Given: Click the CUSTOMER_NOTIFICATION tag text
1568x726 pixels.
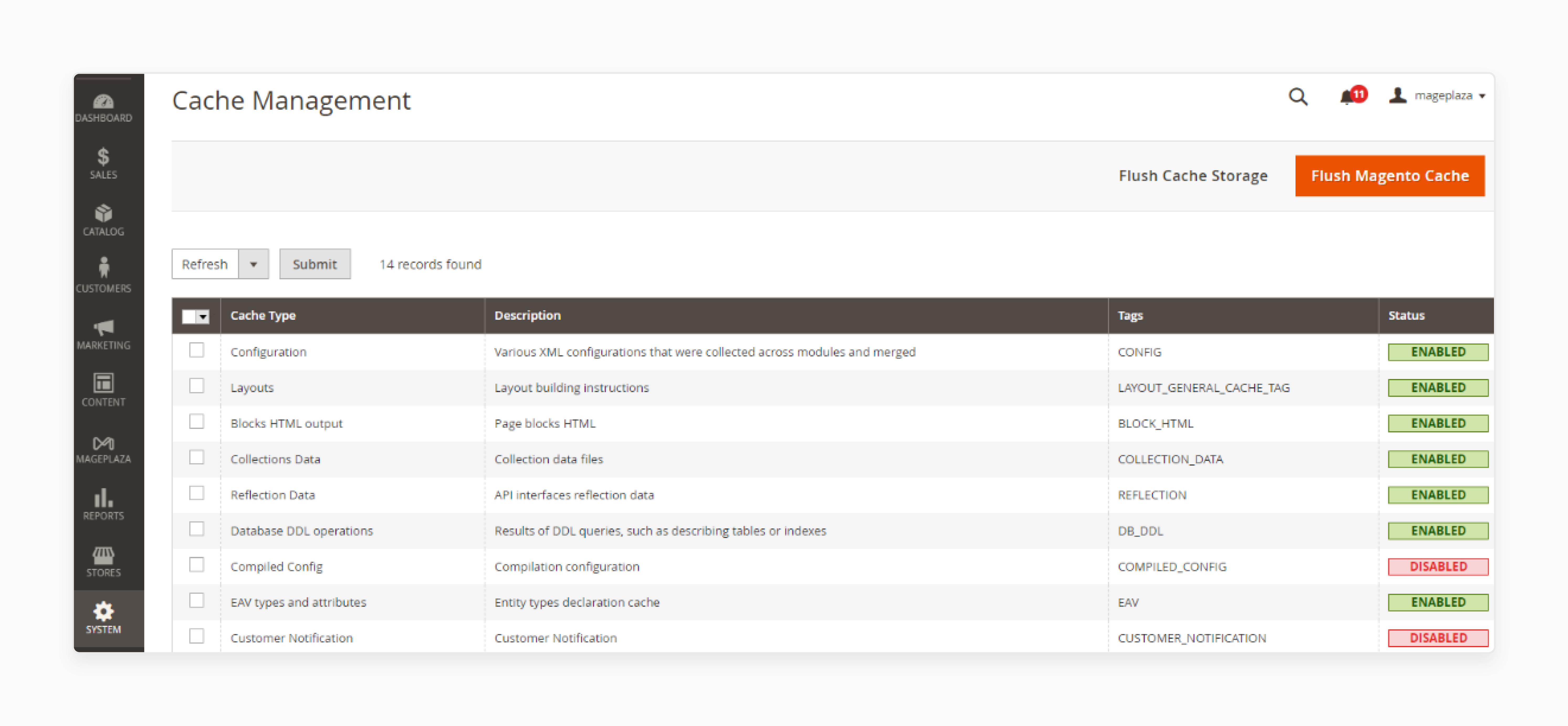Looking at the screenshot, I should point(1192,638).
